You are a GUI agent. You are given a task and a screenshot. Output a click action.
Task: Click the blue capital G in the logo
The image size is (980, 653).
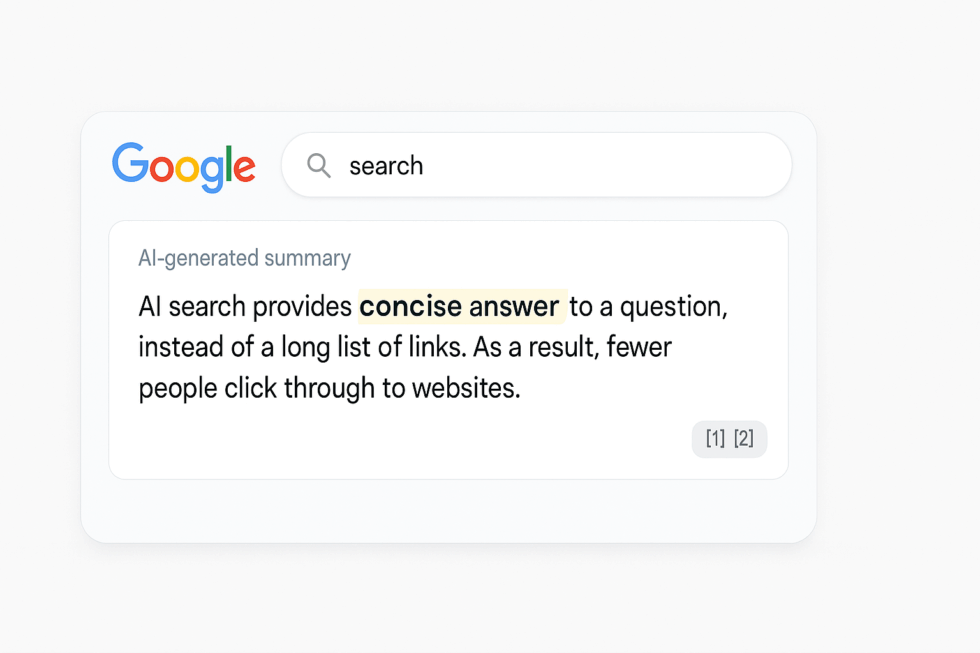[x=129, y=163]
